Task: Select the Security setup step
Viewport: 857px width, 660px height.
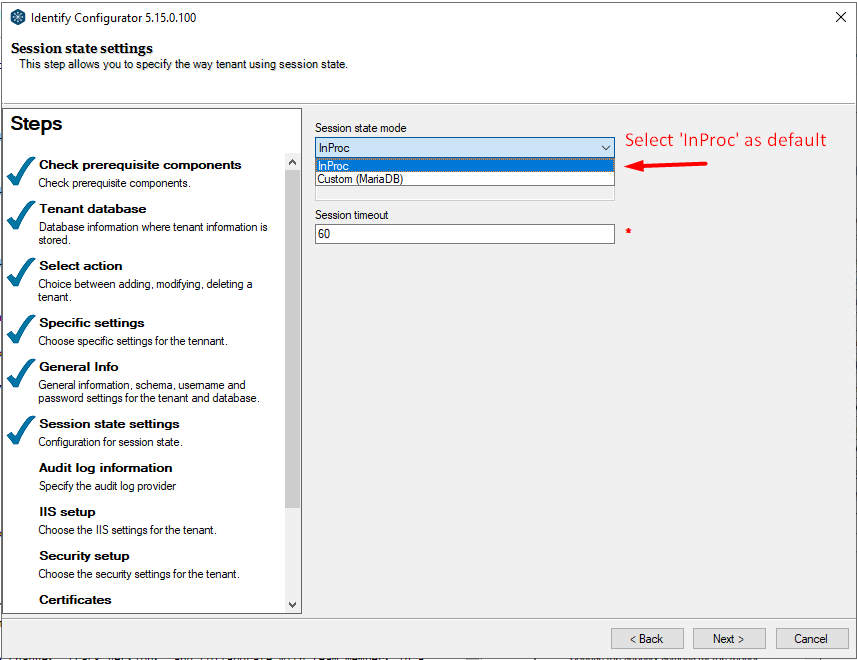Action: [84, 556]
